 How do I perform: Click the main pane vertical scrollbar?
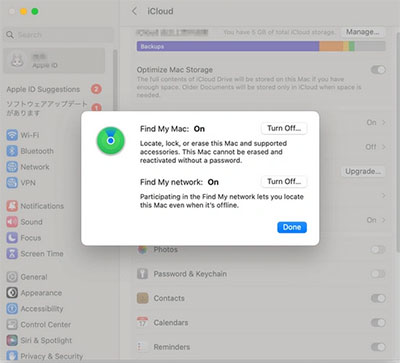tap(397, 142)
